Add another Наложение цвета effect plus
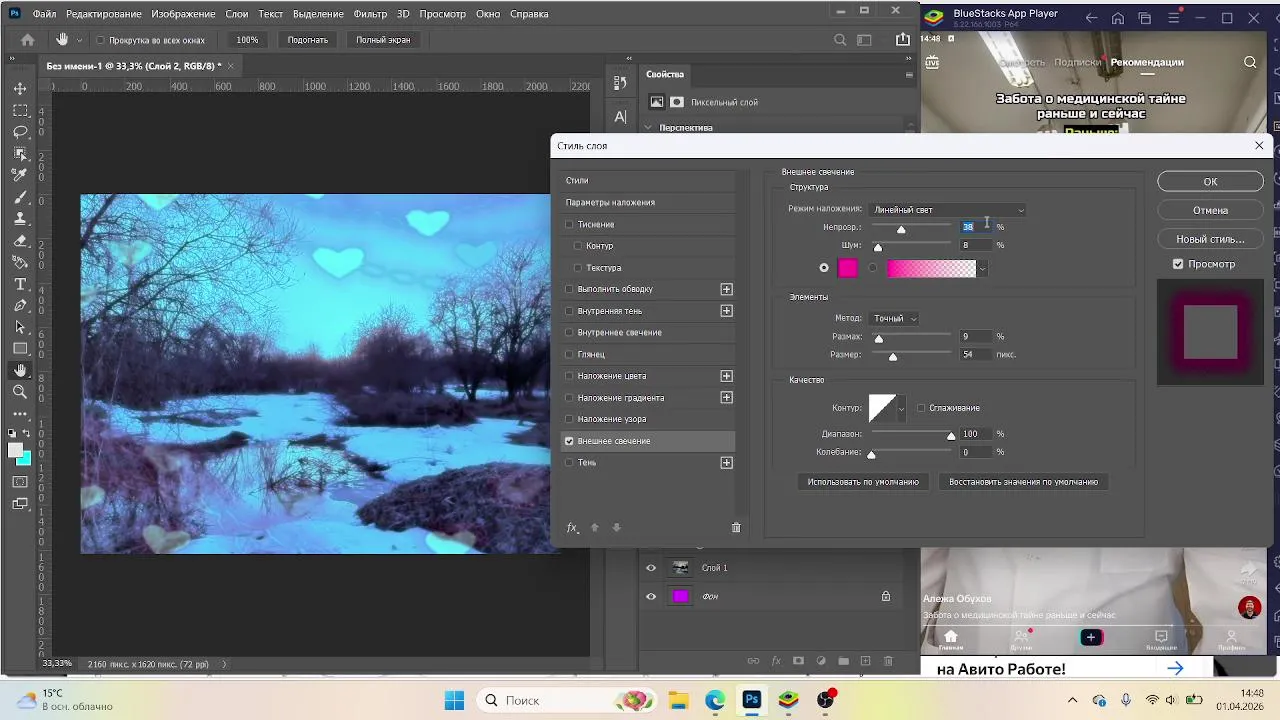This screenshot has height=720, width=1280. point(727,376)
